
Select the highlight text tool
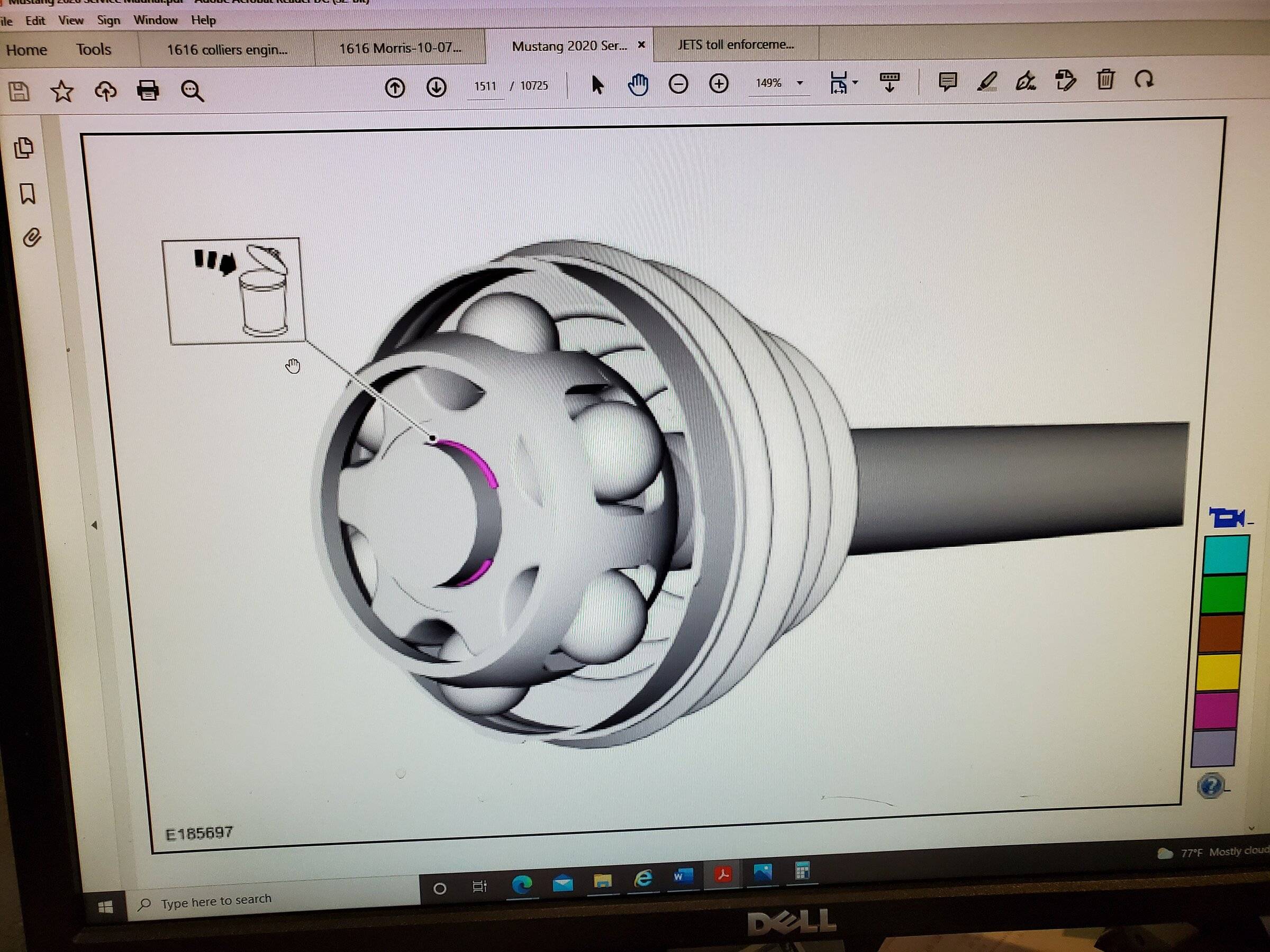(x=987, y=81)
